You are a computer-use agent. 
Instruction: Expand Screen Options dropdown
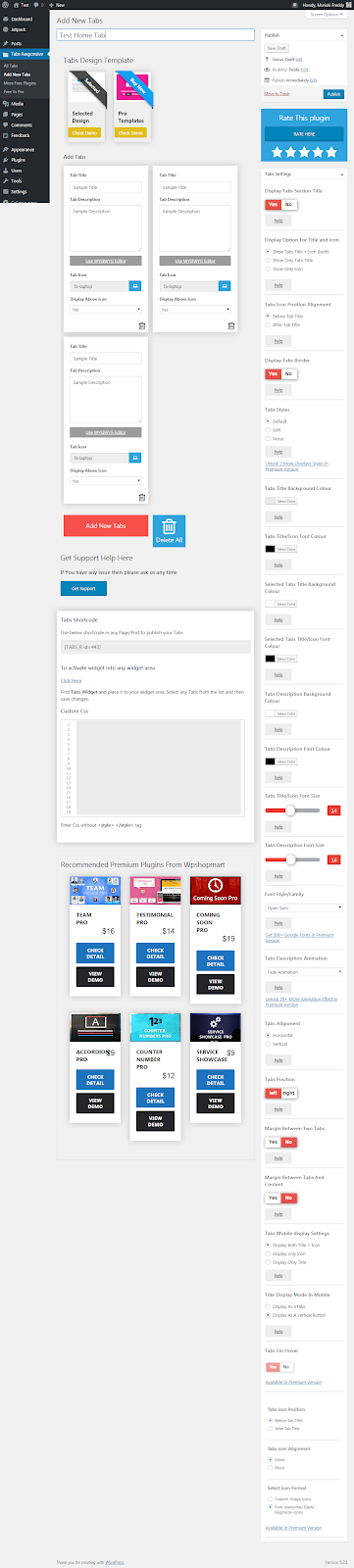click(x=328, y=15)
